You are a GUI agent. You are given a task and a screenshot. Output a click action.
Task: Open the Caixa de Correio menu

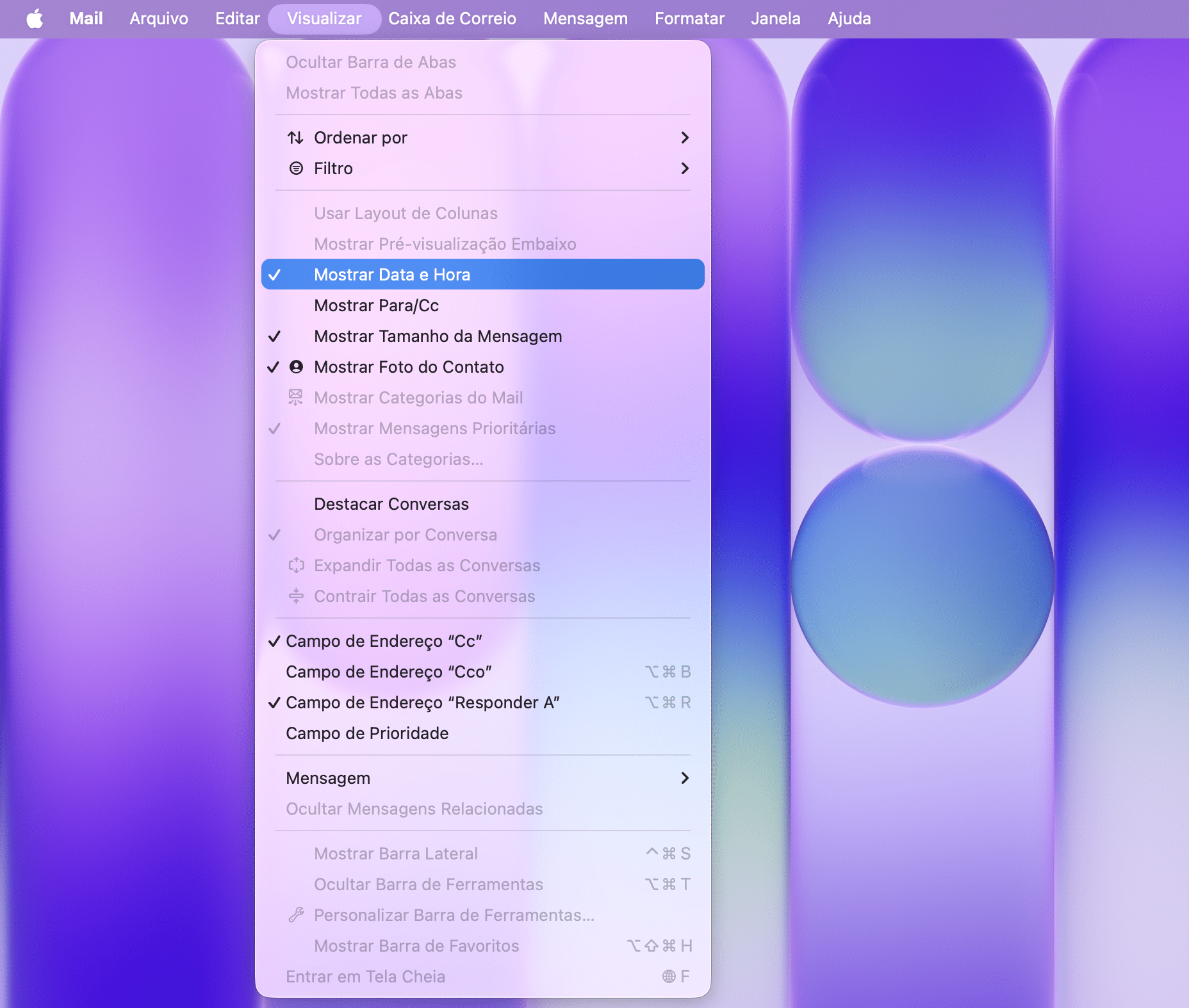[x=452, y=19]
